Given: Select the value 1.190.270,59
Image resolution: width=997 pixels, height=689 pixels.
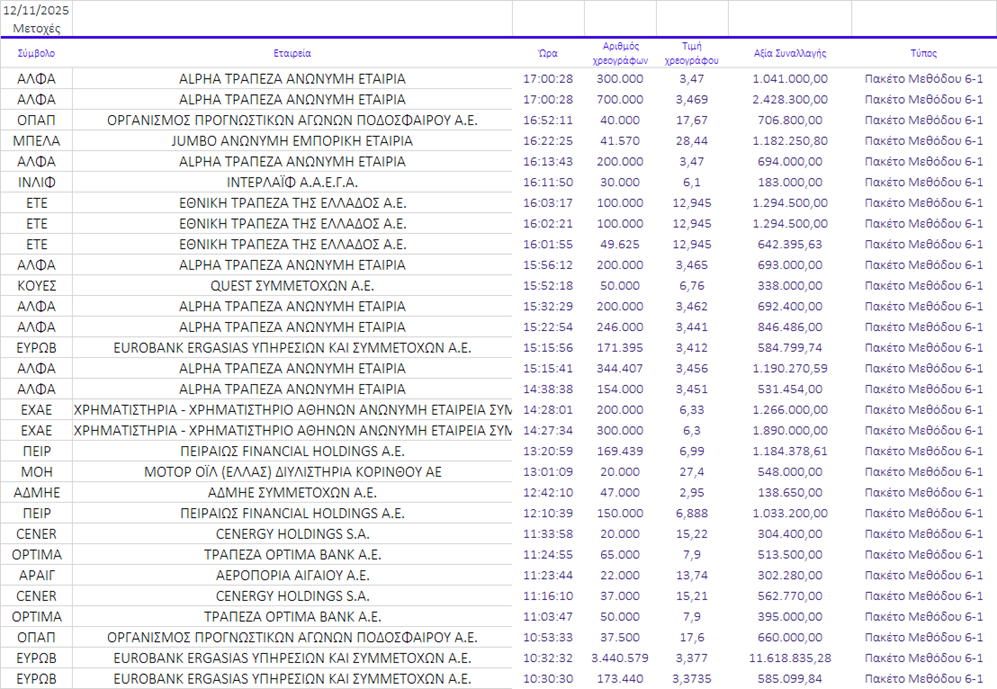Looking at the screenshot, I should coord(790,369).
